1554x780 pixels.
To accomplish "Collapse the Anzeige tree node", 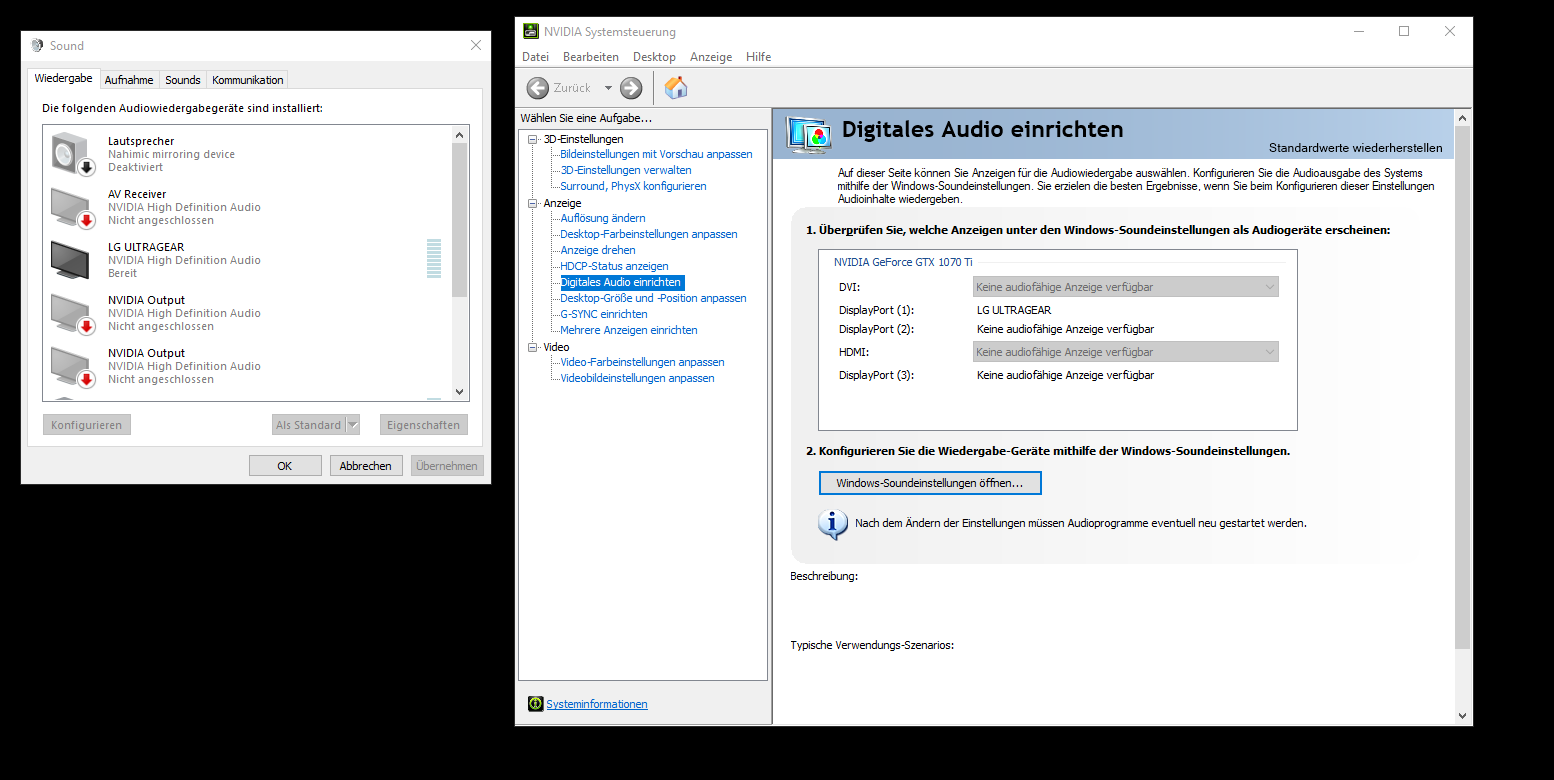I will pyautogui.click(x=533, y=203).
